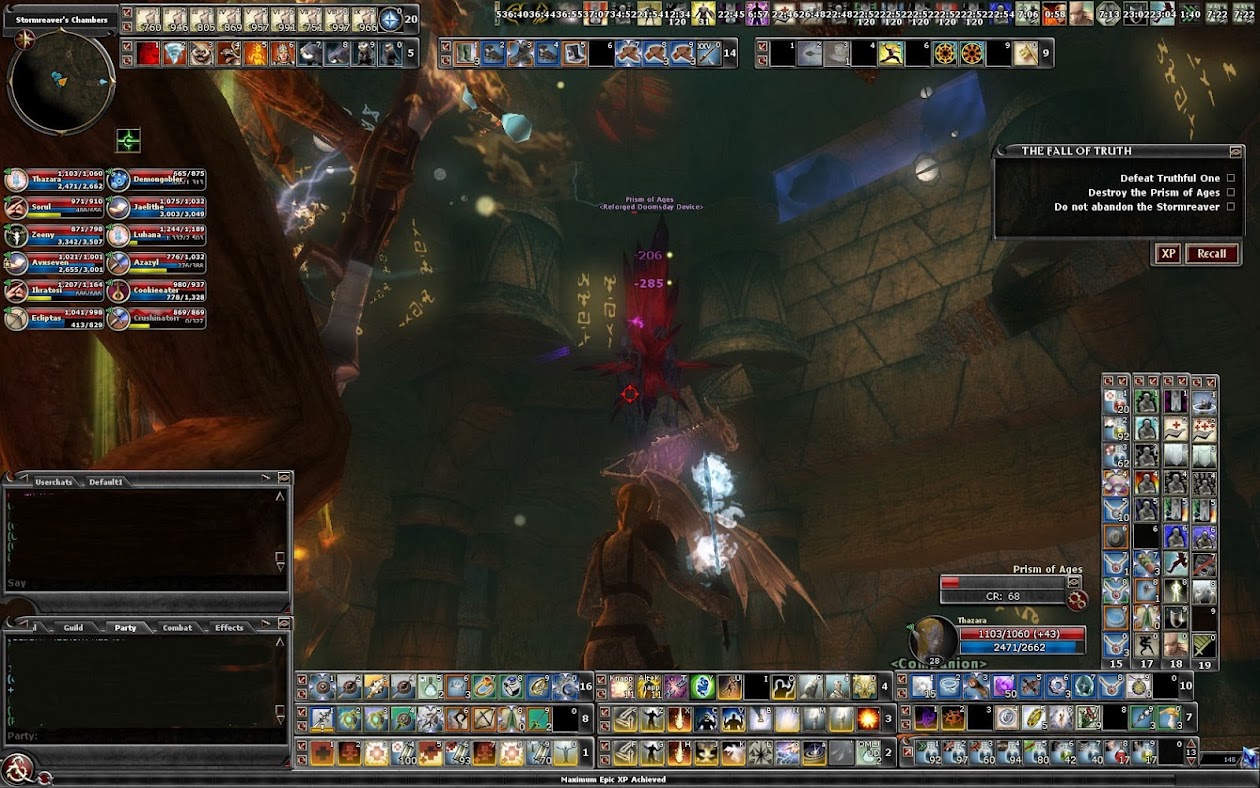
Task: Click the up arrow next to hotbar 13
Action: 1190,744
